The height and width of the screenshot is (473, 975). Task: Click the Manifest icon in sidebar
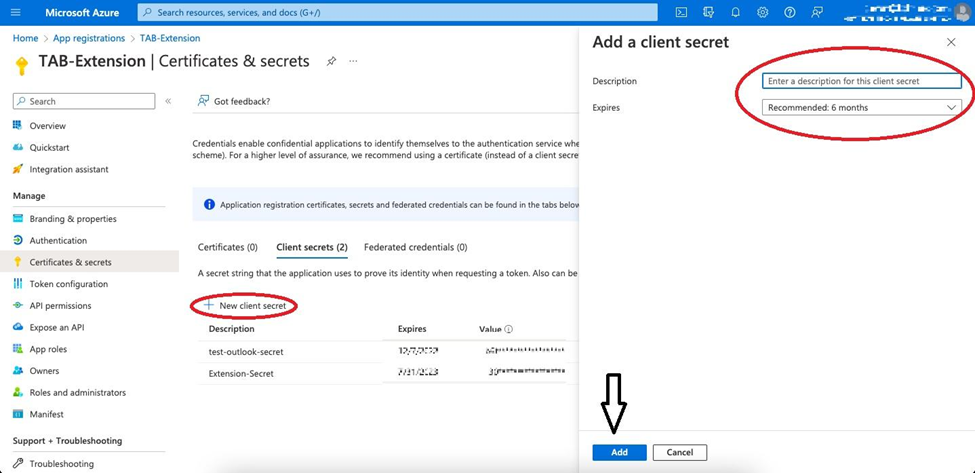(17, 414)
